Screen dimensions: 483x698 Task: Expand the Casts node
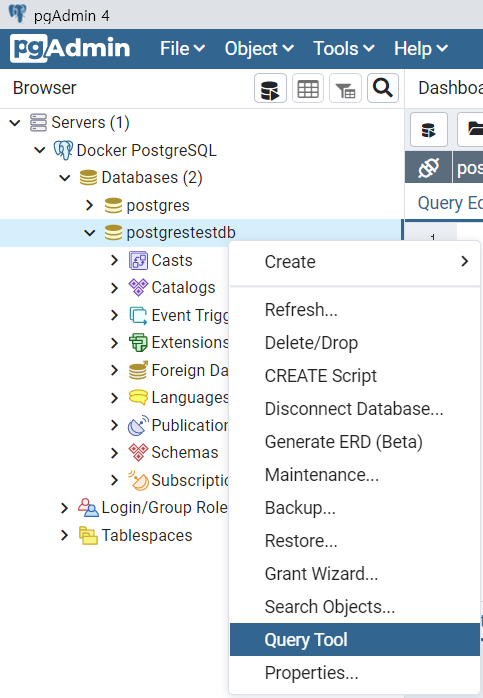114,260
